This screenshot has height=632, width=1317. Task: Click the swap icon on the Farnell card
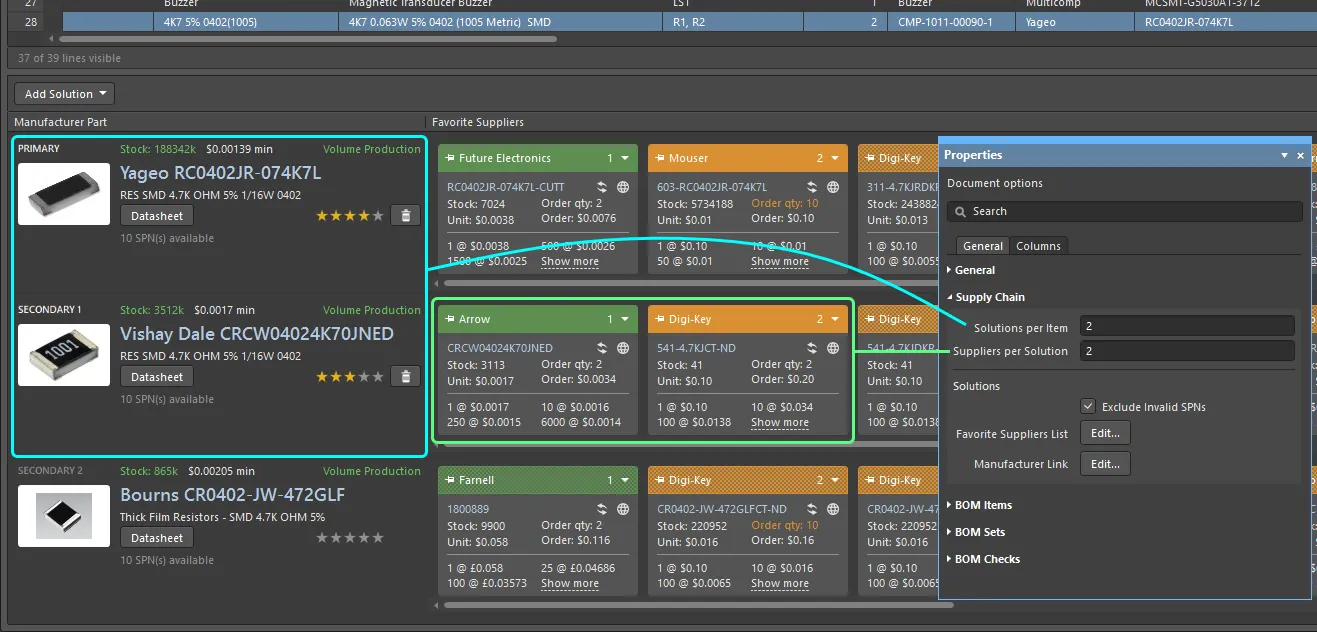pos(603,509)
